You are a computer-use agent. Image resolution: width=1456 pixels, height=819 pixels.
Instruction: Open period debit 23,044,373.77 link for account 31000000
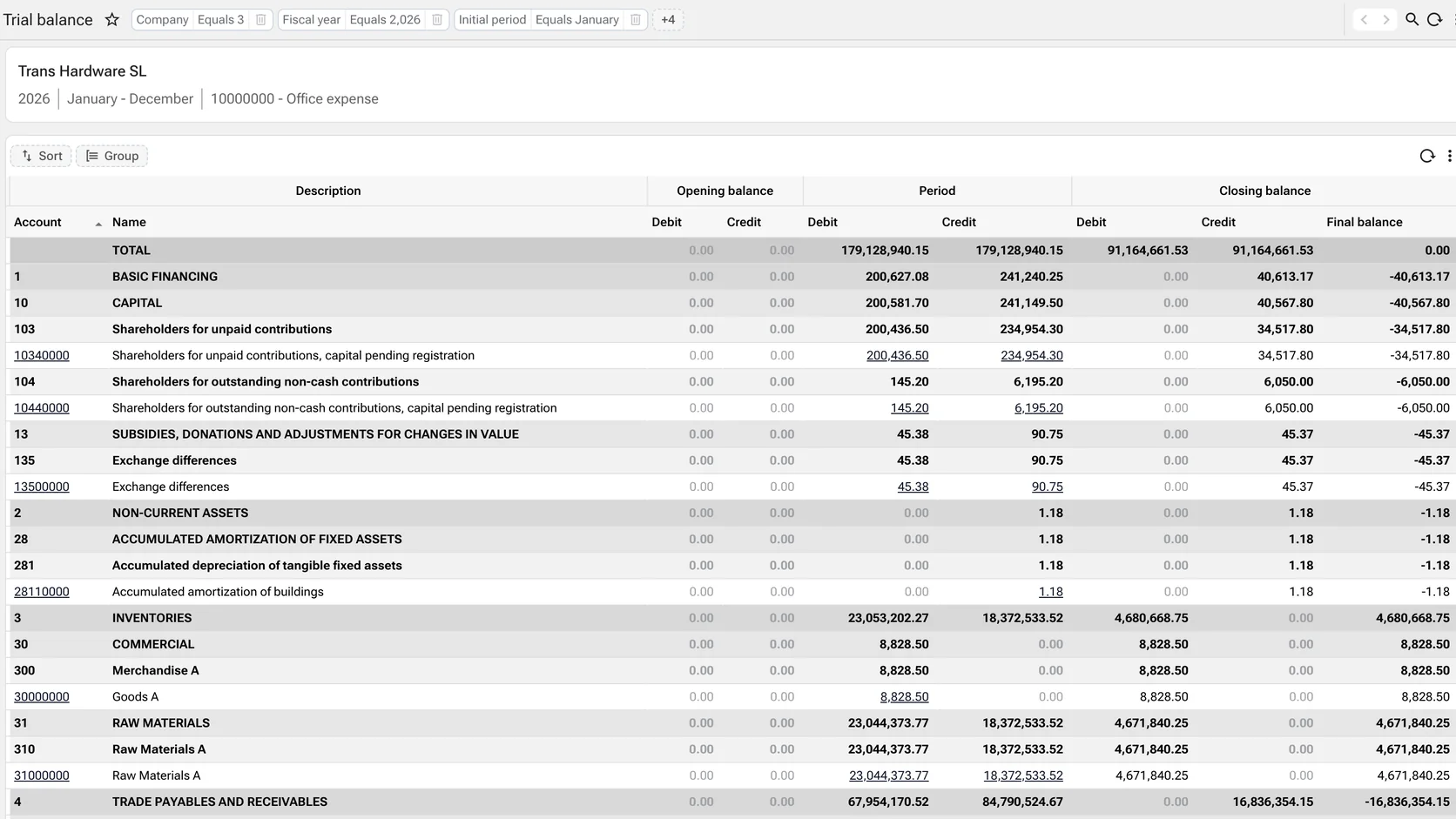[888, 775]
